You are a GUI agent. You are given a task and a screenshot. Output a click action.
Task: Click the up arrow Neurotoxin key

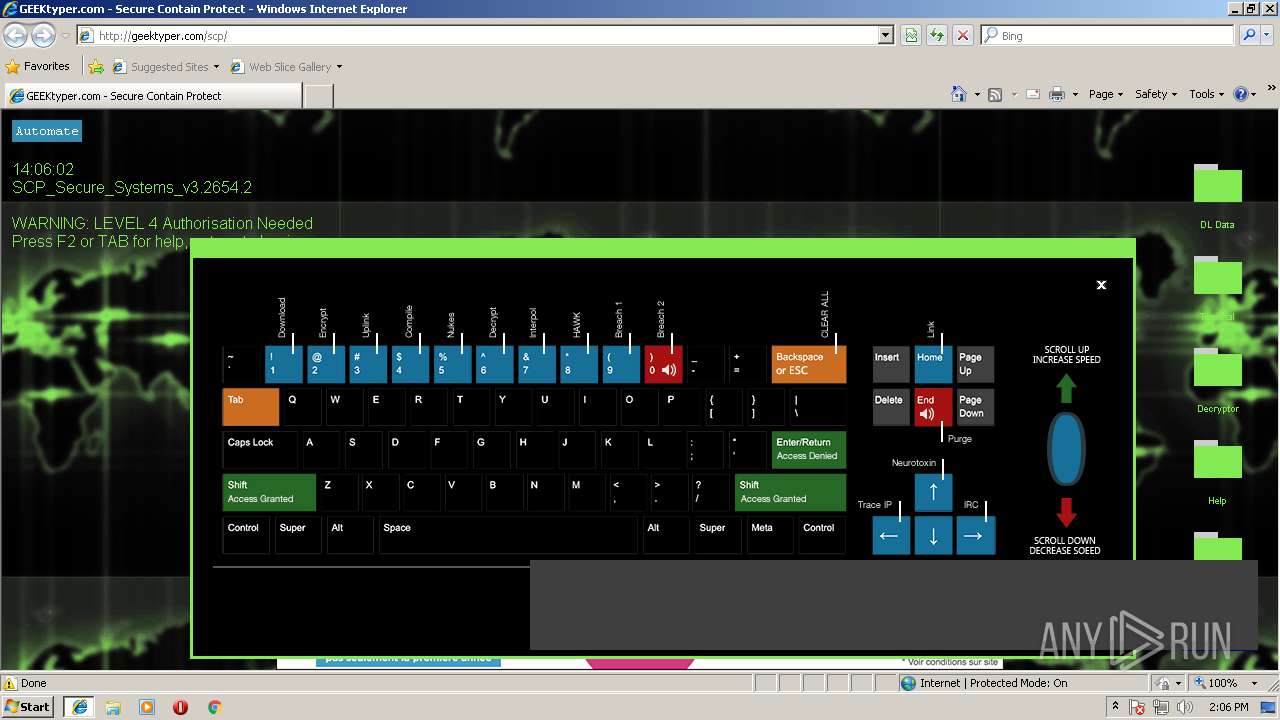(x=933, y=492)
